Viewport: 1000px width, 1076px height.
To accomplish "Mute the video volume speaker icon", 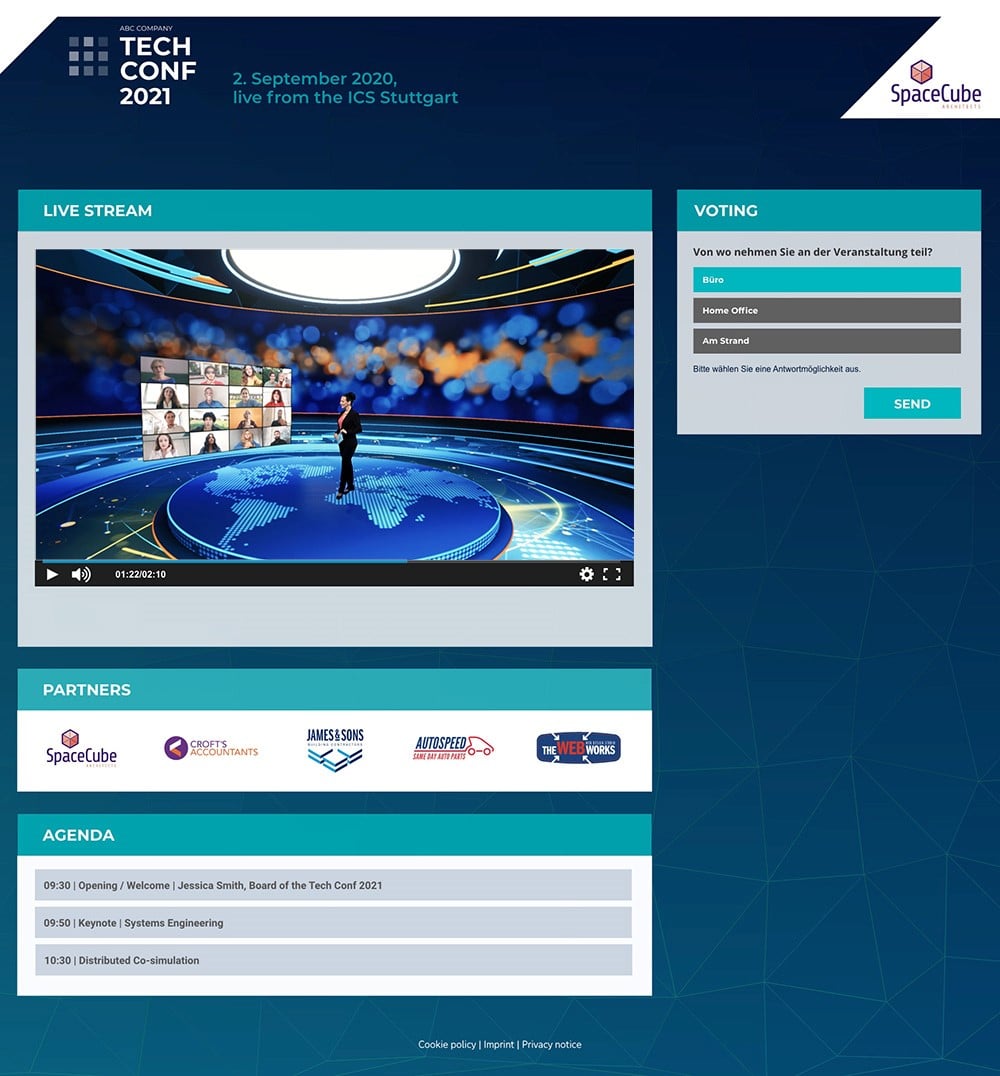I will click(x=81, y=574).
